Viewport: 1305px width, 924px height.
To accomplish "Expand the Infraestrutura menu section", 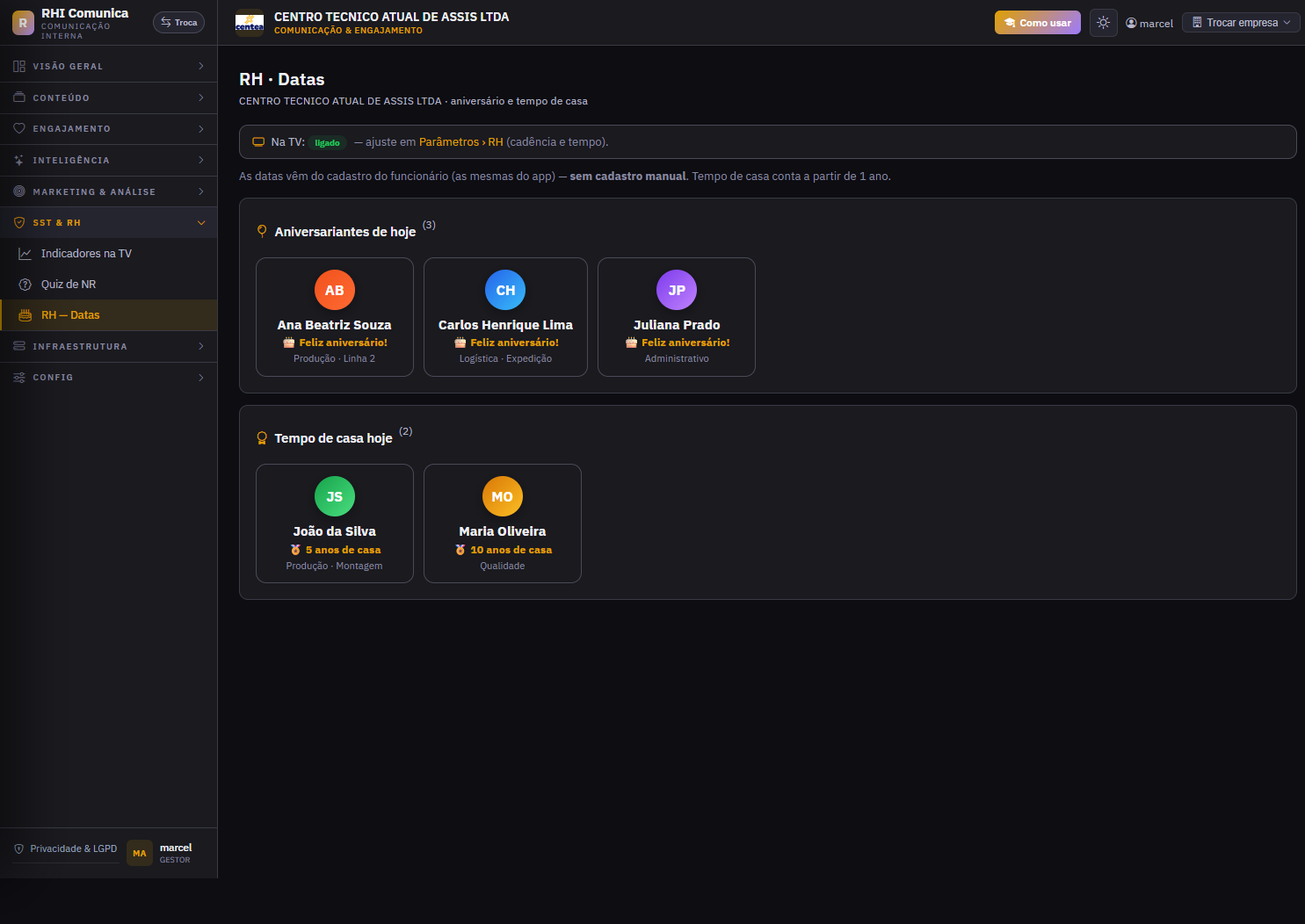I will pos(108,347).
